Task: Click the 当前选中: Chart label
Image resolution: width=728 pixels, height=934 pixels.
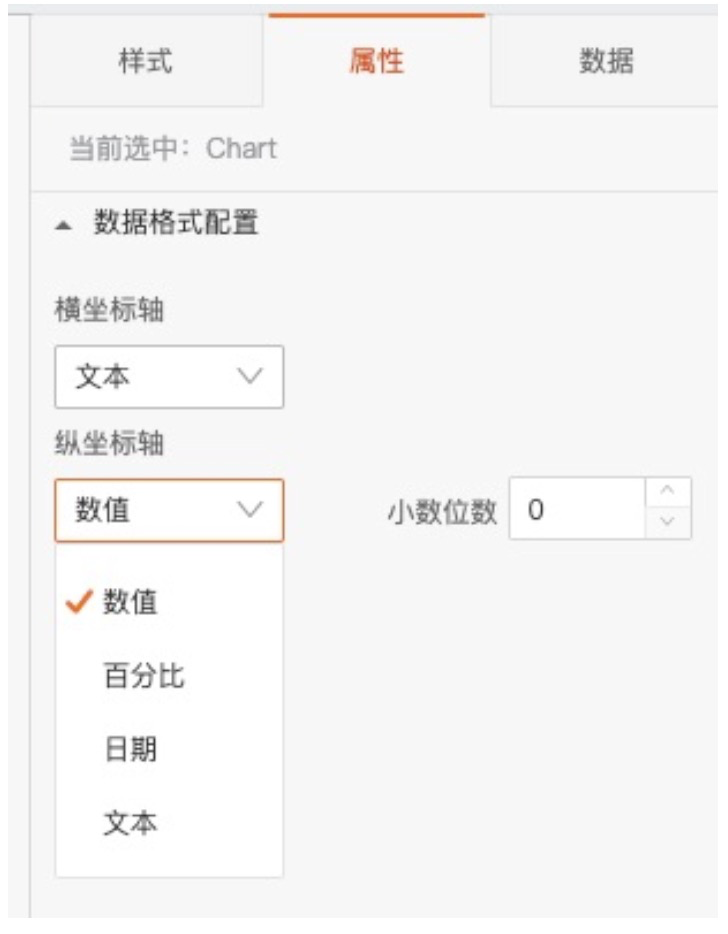Action: [172, 150]
